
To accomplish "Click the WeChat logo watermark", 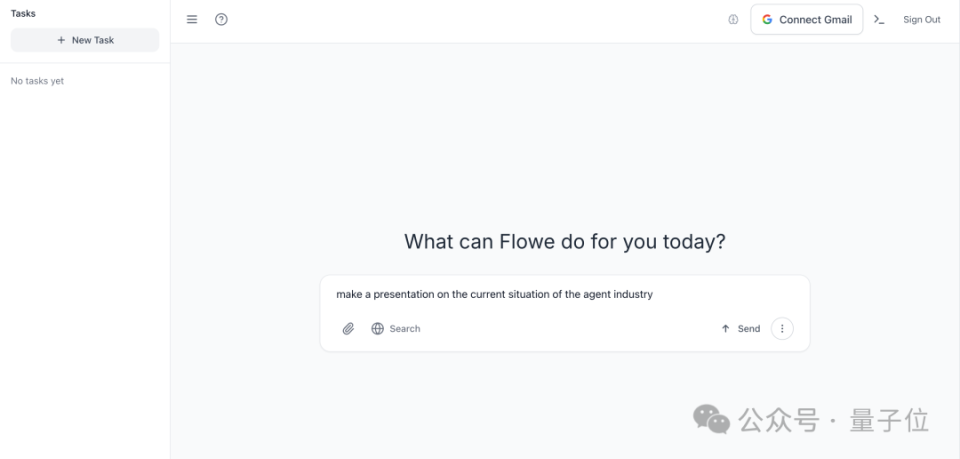I will coord(711,419).
